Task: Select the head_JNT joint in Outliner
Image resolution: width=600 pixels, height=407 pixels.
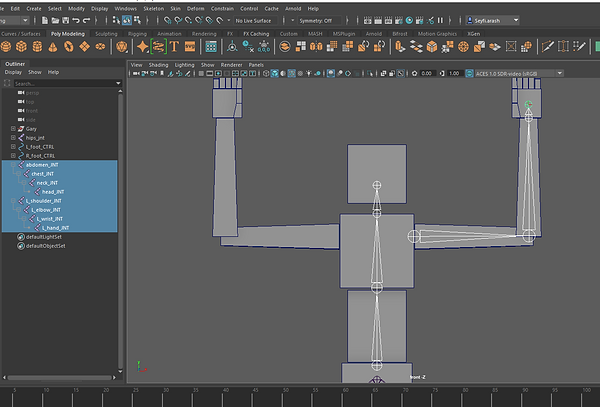Action: pos(53,192)
